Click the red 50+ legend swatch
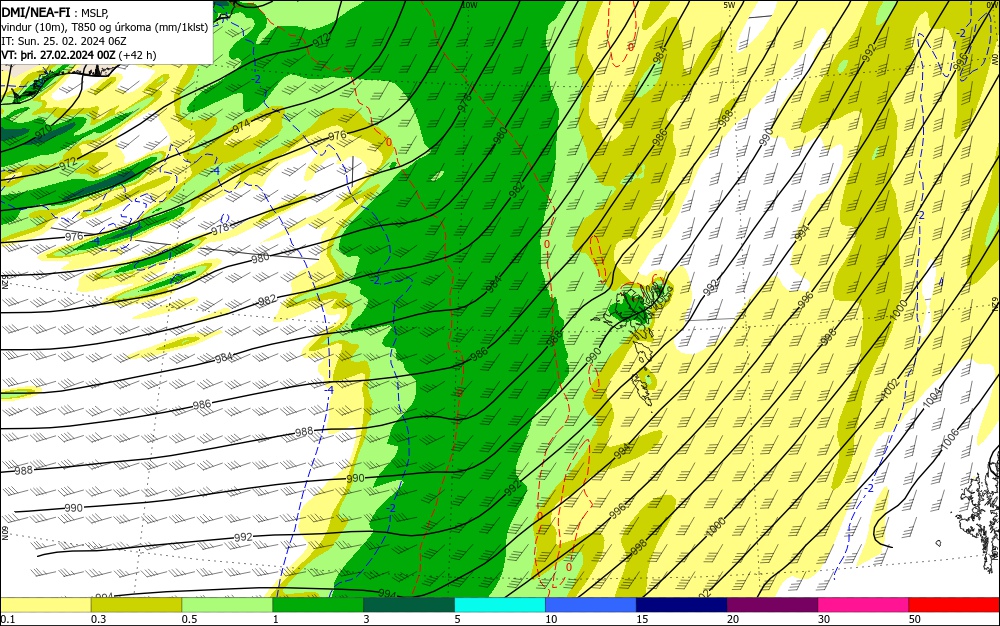The image size is (1000, 626). click(954, 605)
